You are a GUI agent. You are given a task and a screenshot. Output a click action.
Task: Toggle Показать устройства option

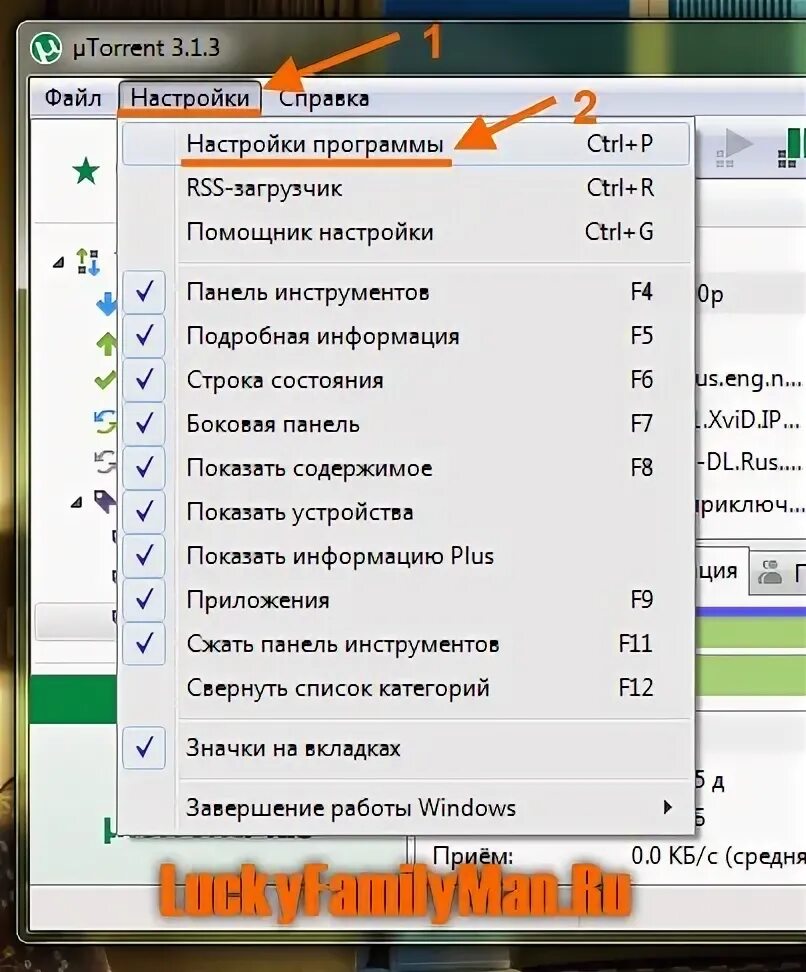(x=405, y=512)
